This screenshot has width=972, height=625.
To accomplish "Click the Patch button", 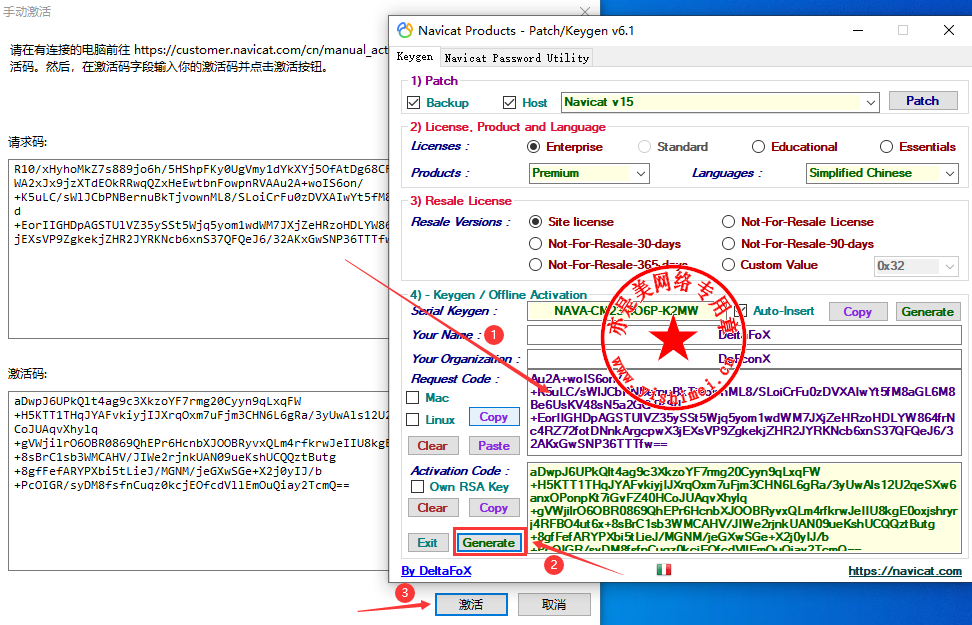I will coord(923,101).
